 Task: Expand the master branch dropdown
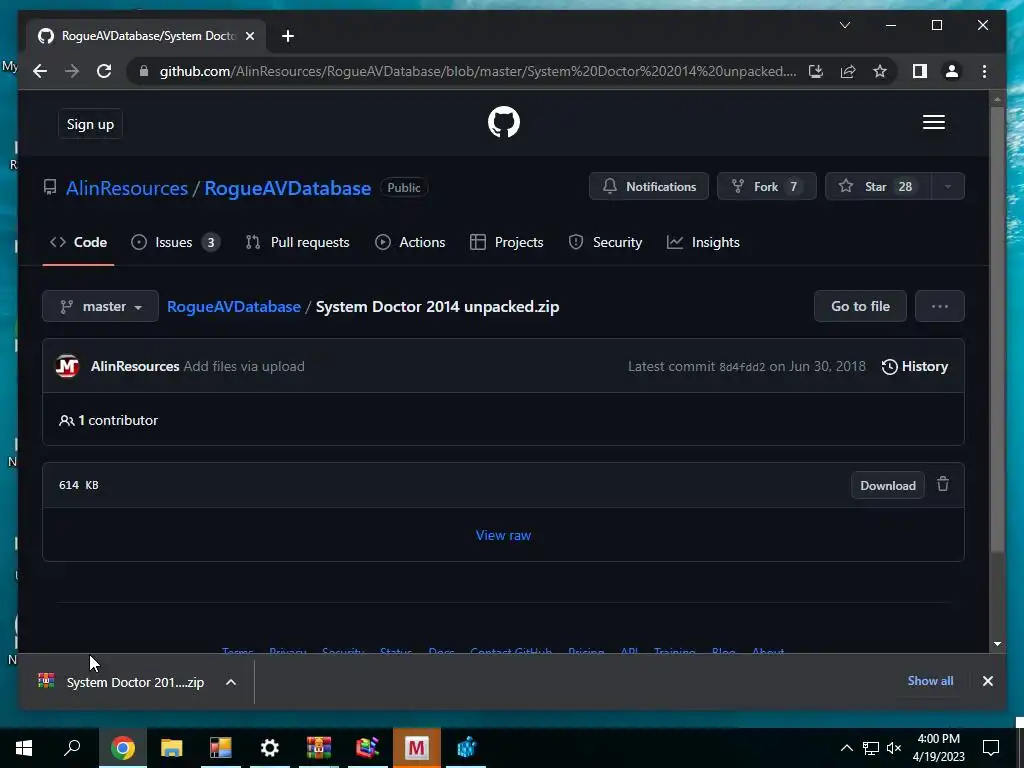click(x=101, y=306)
